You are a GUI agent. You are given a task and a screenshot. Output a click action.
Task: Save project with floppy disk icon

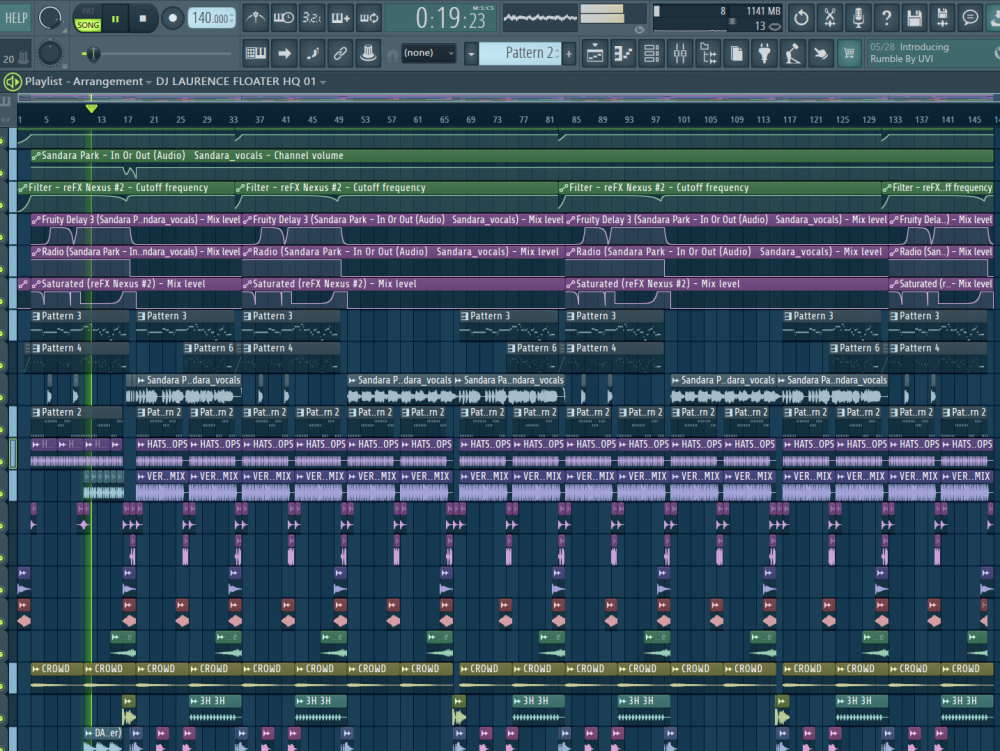(915, 18)
